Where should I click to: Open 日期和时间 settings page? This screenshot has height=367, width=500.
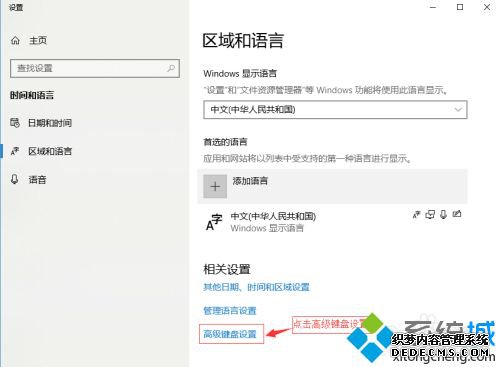(x=50, y=123)
